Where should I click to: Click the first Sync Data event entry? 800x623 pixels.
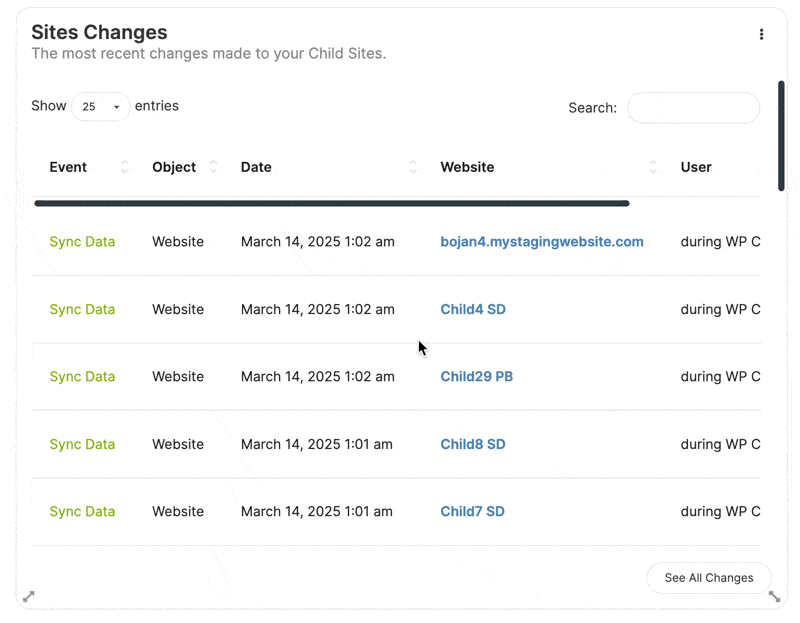pos(82,241)
